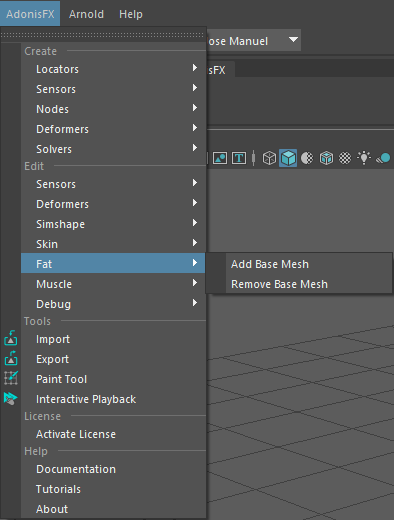Tear off menu via dotted handle

[103, 35]
